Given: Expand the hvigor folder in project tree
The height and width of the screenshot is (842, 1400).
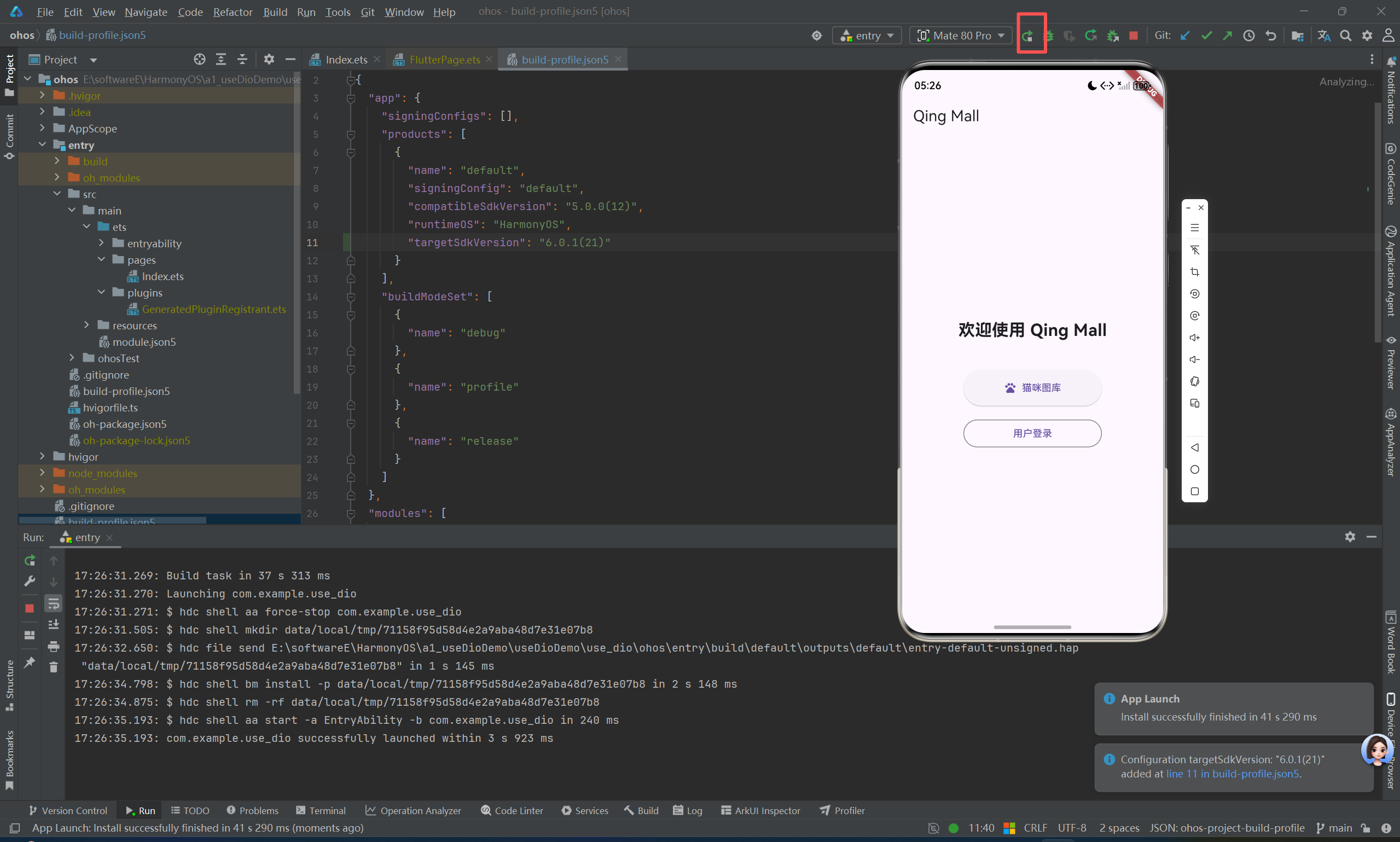Looking at the screenshot, I should [x=42, y=457].
